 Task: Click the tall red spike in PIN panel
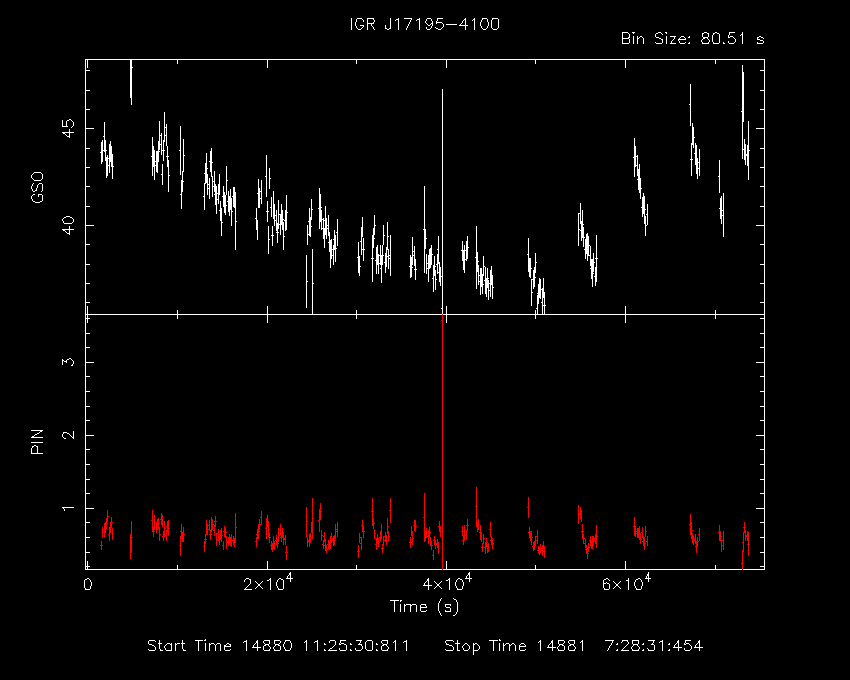tap(443, 441)
